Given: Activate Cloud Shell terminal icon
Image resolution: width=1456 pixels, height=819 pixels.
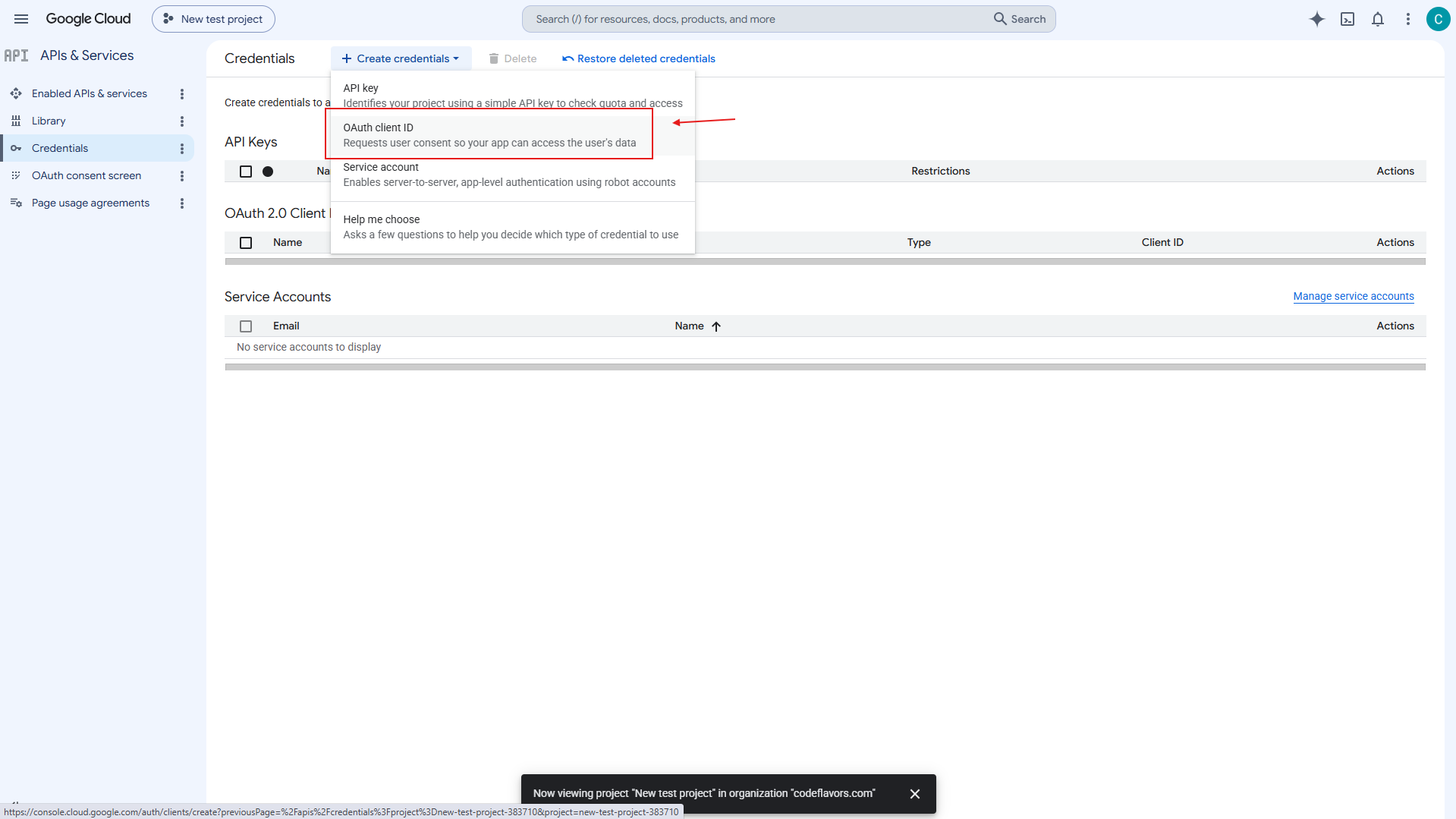Looking at the screenshot, I should point(1348,19).
